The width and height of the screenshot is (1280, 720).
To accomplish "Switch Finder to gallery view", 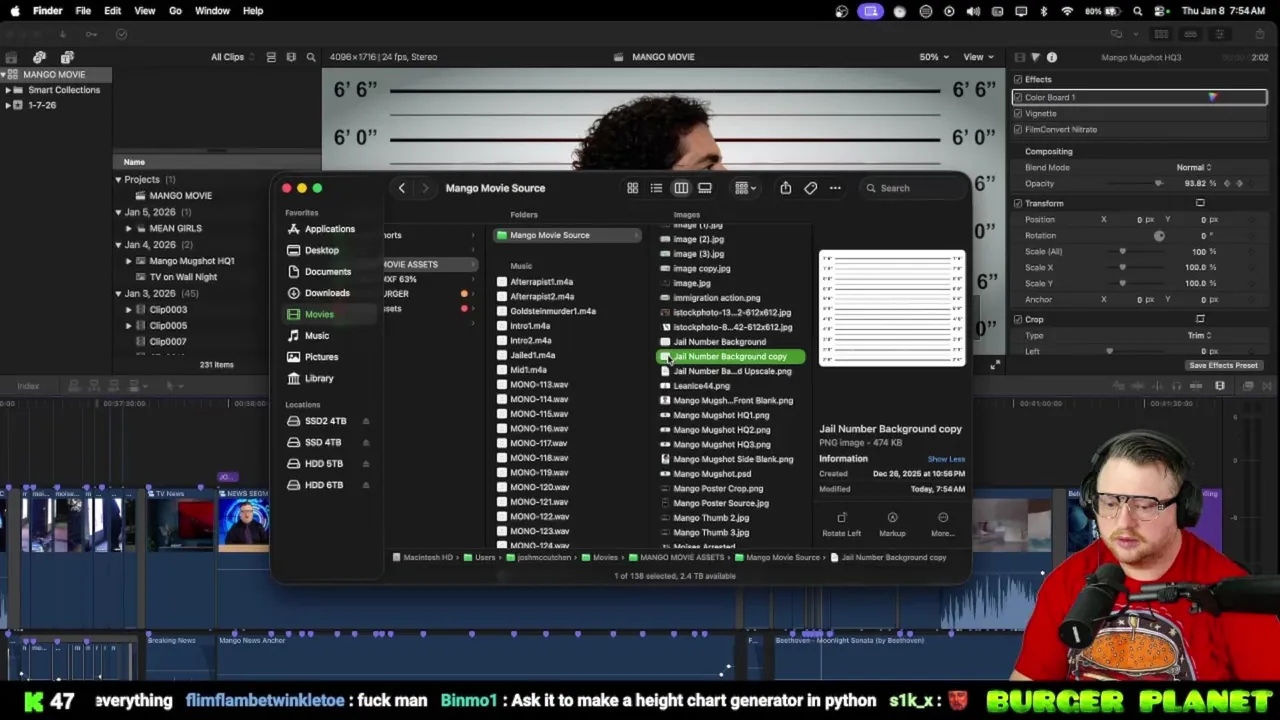I will 705,188.
